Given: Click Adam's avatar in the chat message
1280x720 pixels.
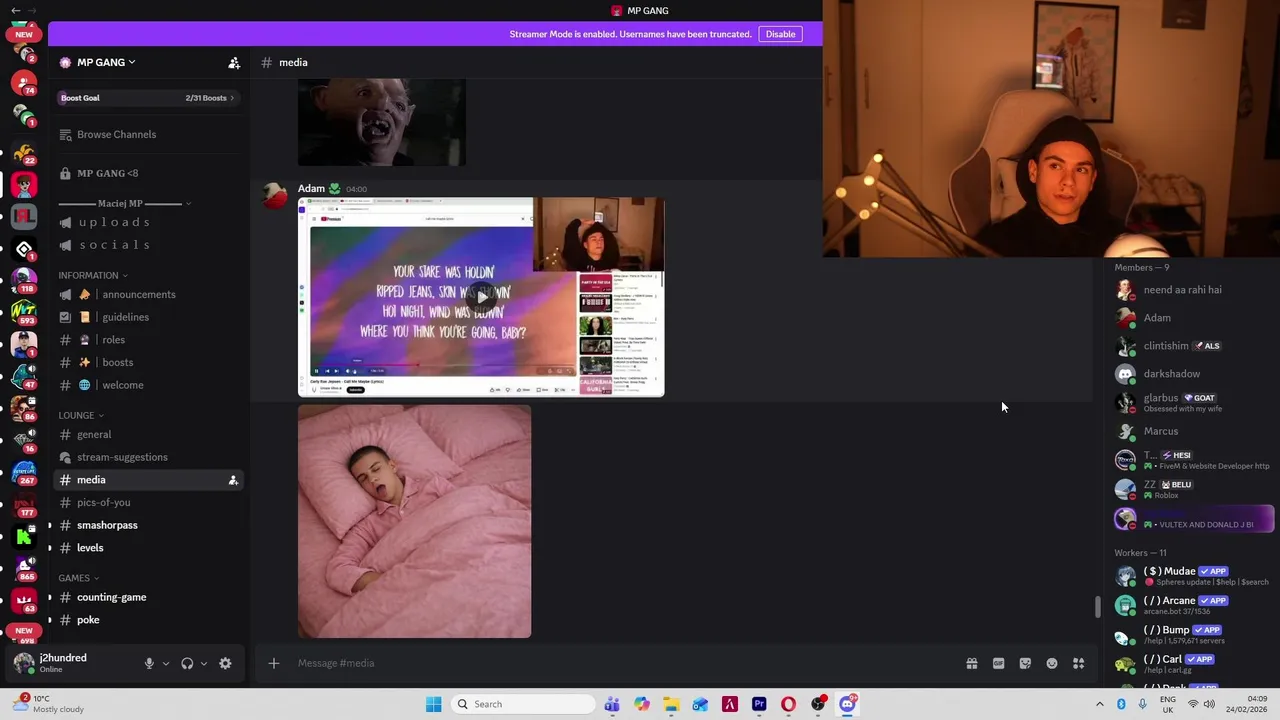Looking at the screenshot, I should tap(275, 195).
